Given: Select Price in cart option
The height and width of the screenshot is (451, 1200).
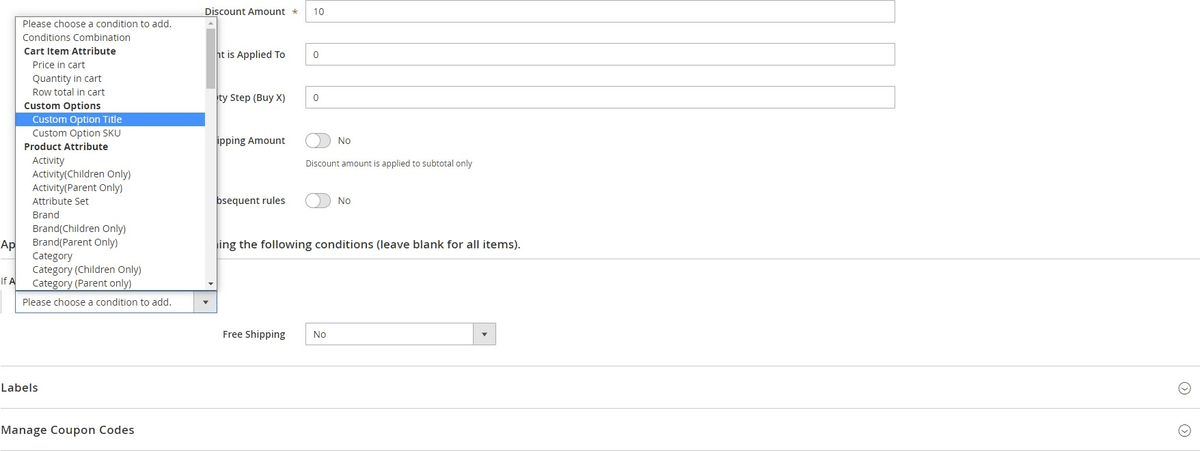Looking at the screenshot, I should click(x=58, y=65).
